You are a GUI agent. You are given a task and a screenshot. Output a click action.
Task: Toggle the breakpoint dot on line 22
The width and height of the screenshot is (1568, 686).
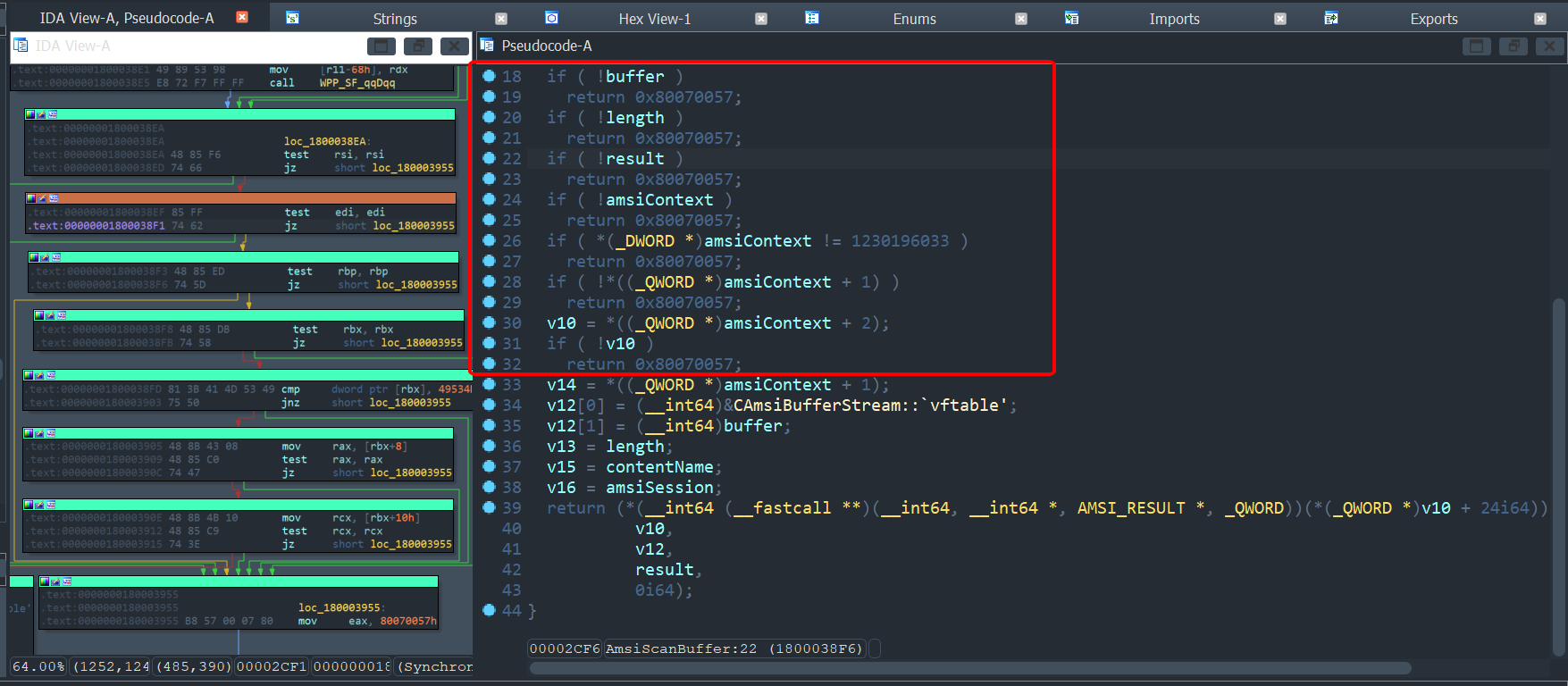pyautogui.click(x=489, y=157)
